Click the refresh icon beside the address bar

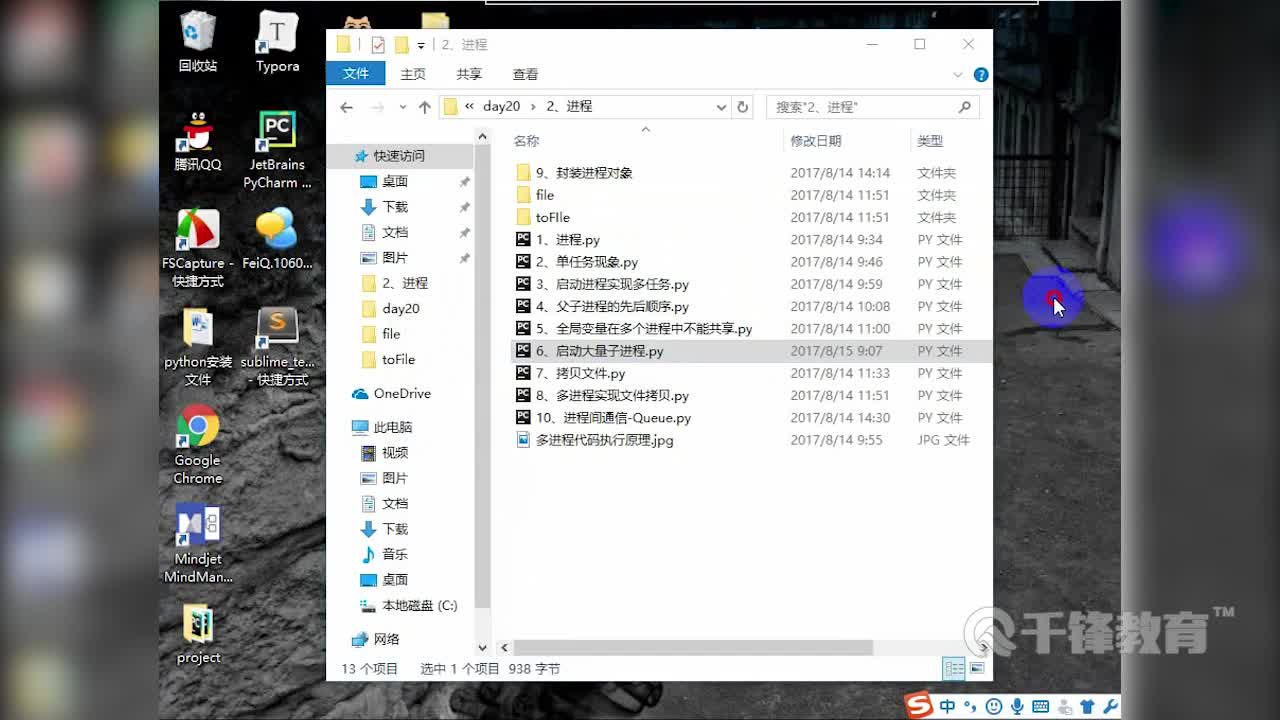tap(741, 106)
